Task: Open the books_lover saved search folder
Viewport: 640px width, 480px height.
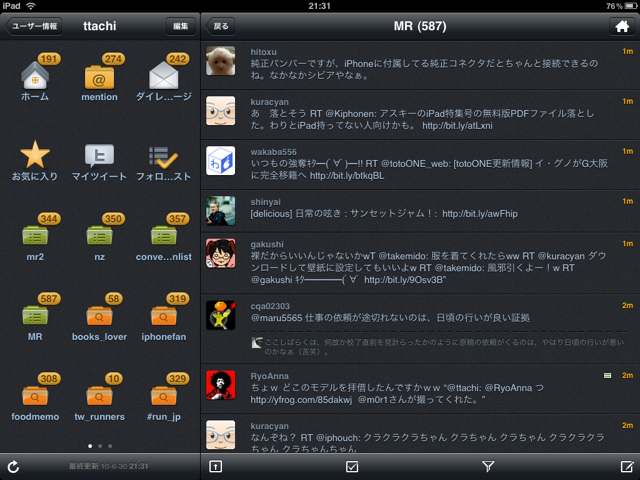Action: point(99,316)
